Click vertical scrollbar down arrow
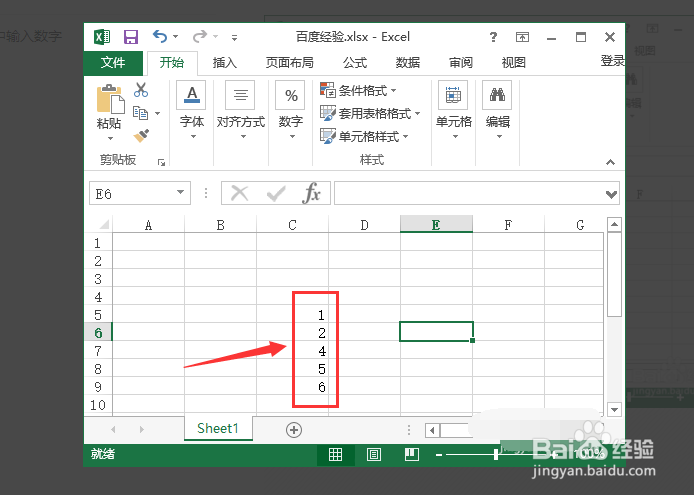The width and height of the screenshot is (694, 495). point(614,410)
